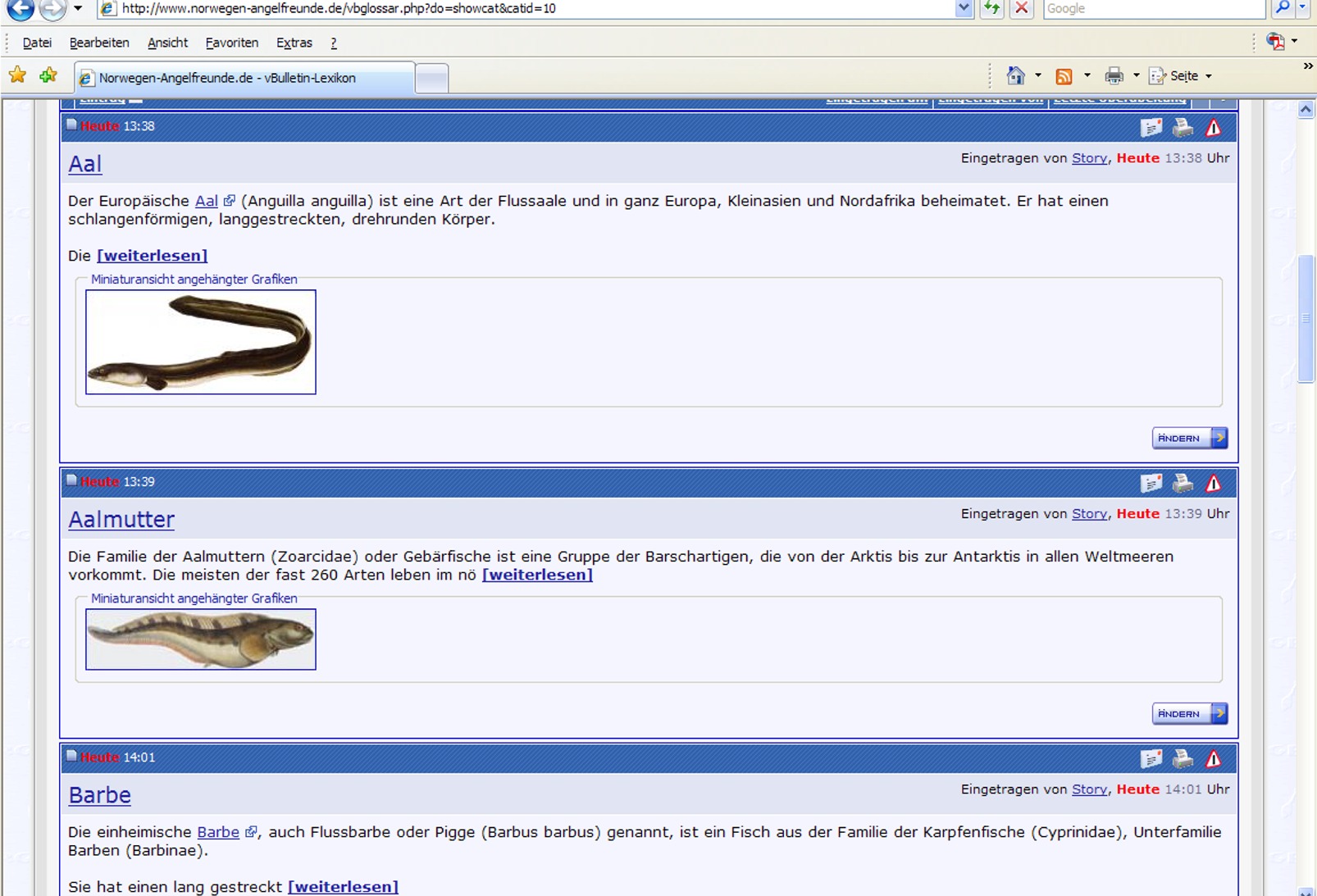Open the Barbe entry title link

click(x=99, y=795)
